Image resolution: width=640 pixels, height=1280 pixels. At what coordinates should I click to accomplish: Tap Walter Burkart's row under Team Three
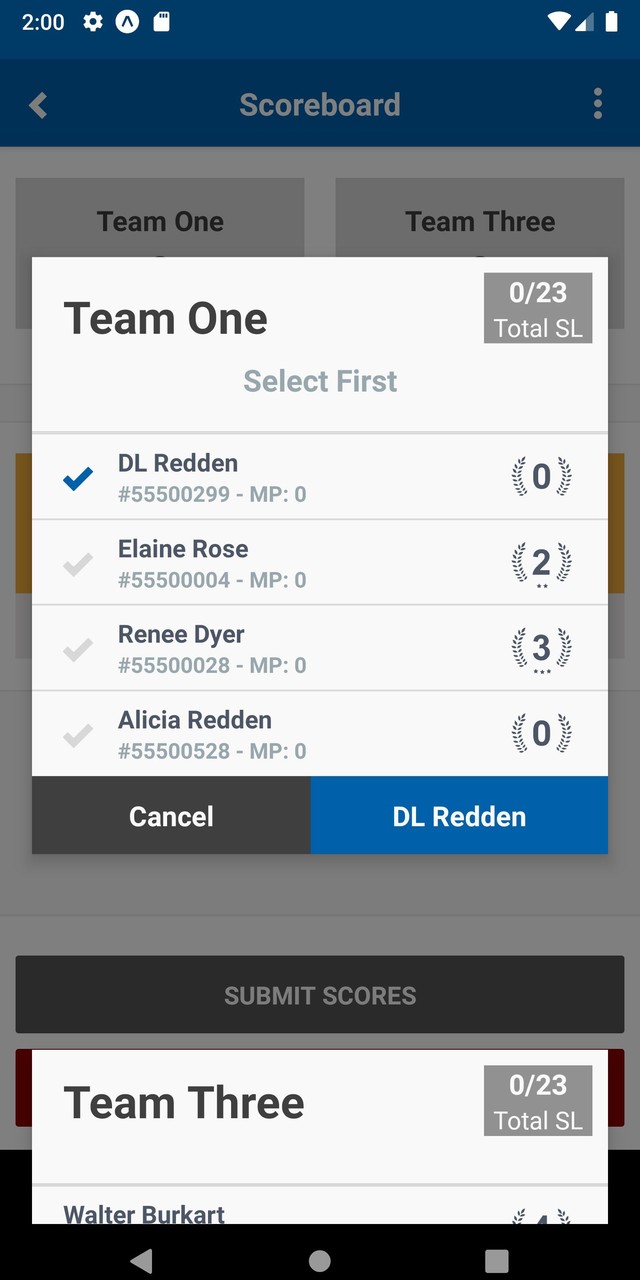pyautogui.click(x=143, y=1214)
